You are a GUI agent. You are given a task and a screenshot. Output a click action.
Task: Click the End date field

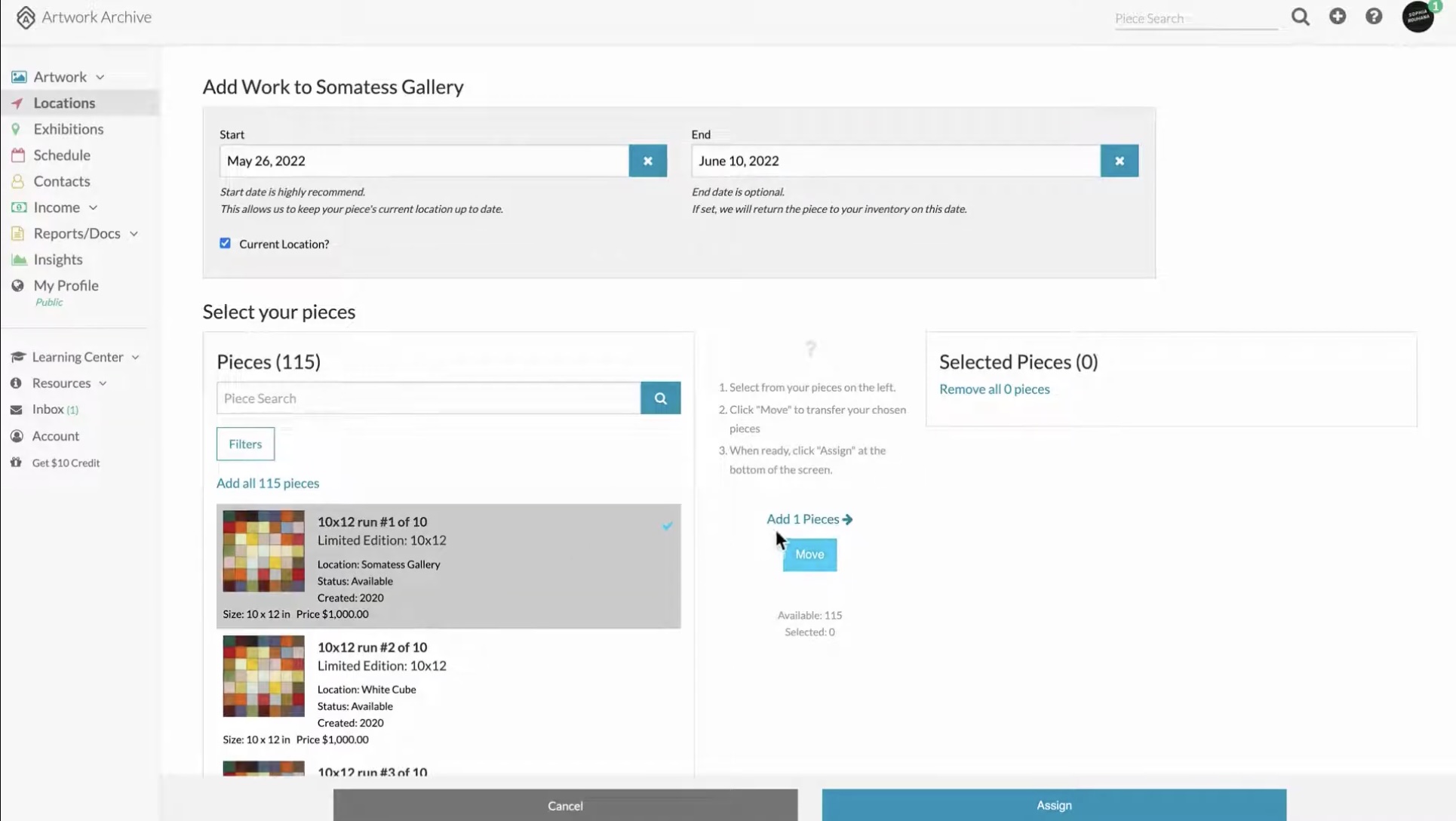coord(895,161)
